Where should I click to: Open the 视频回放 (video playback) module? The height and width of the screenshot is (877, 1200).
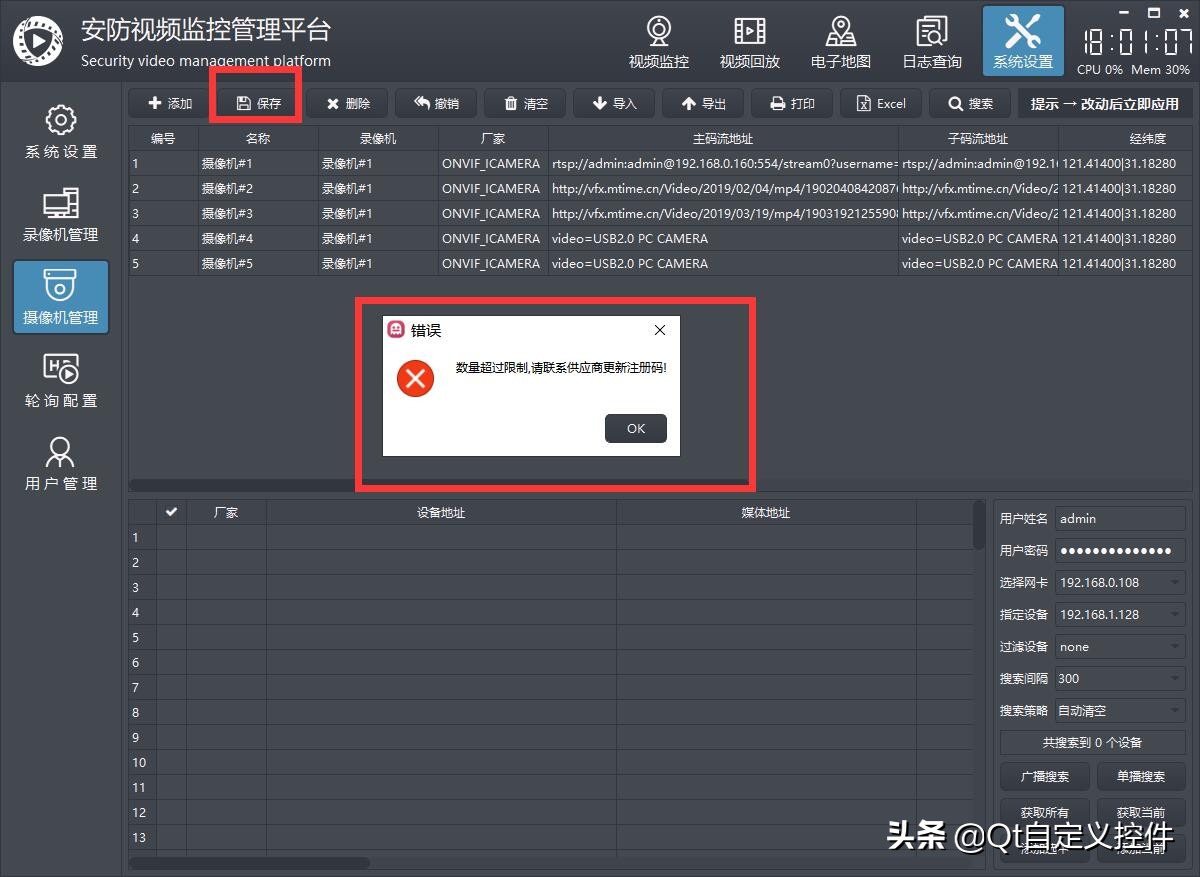pyautogui.click(x=749, y=42)
